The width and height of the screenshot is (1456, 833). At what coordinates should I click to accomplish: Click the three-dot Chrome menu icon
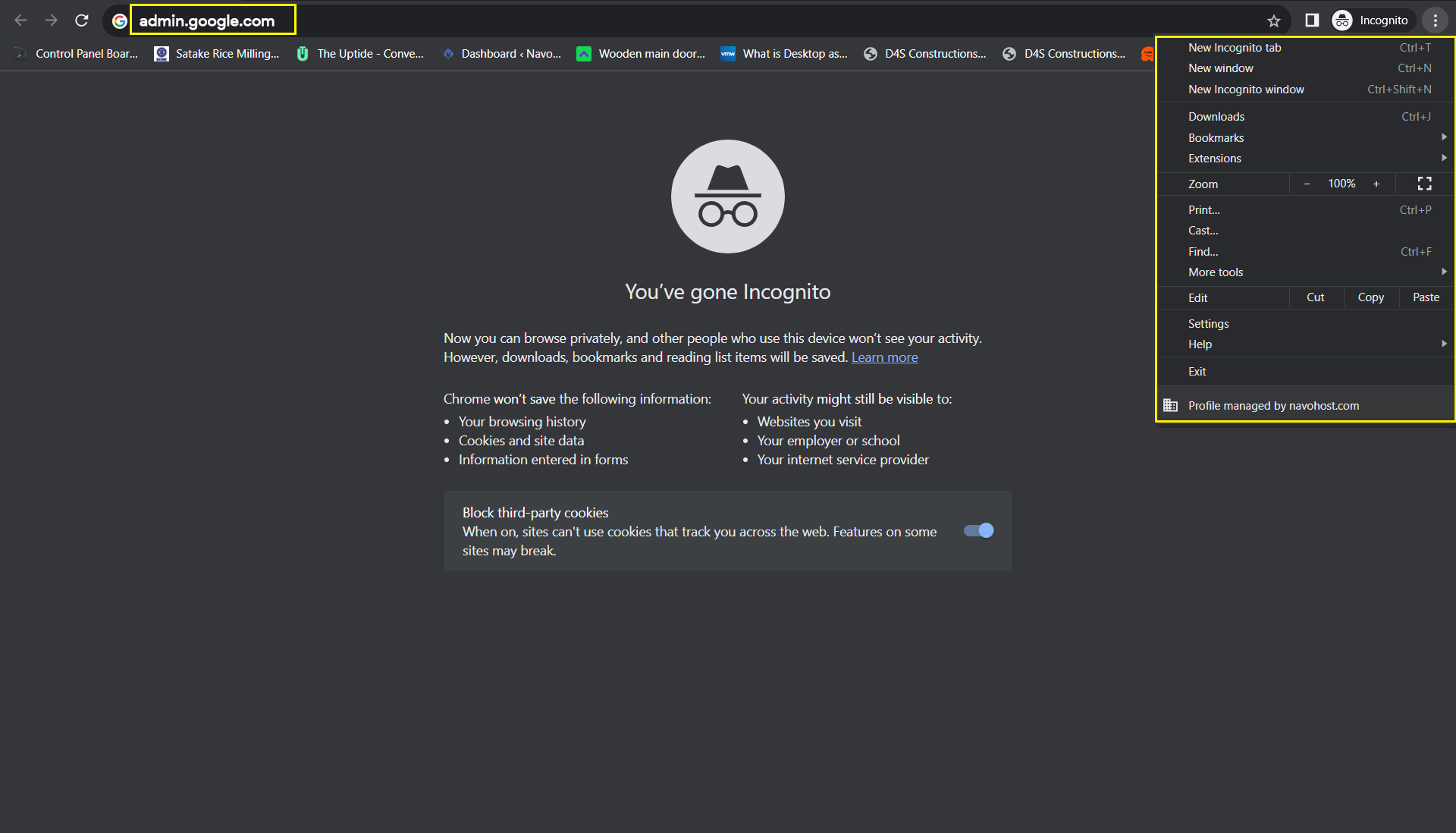[1436, 20]
